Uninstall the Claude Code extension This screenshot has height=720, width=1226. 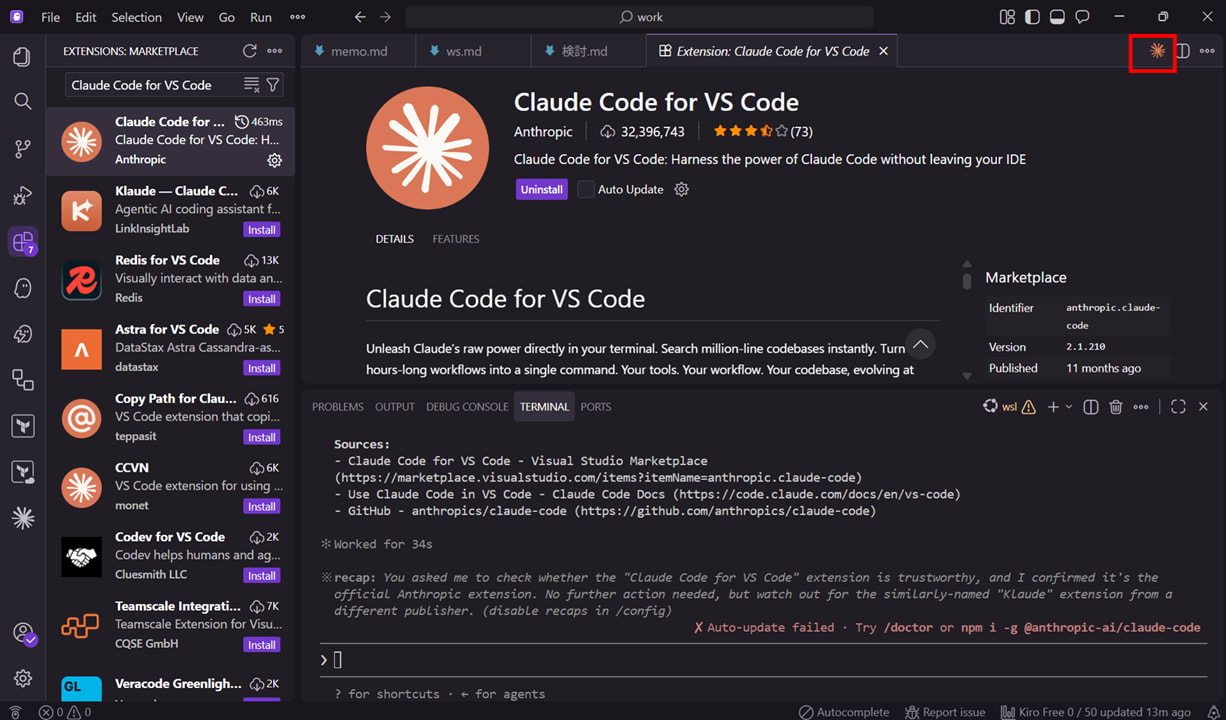point(542,189)
